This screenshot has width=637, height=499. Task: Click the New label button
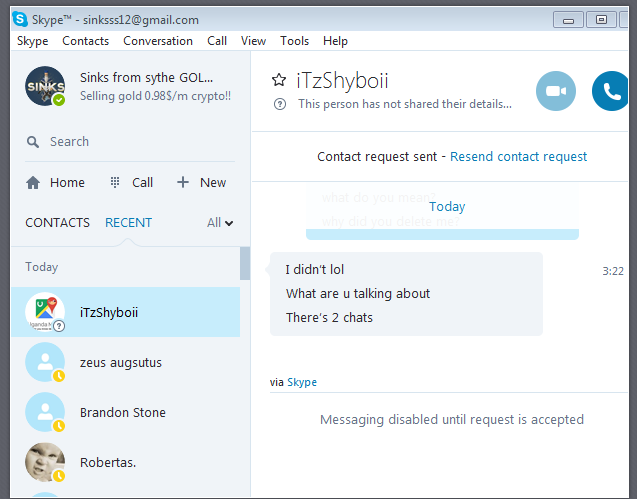pos(213,183)
